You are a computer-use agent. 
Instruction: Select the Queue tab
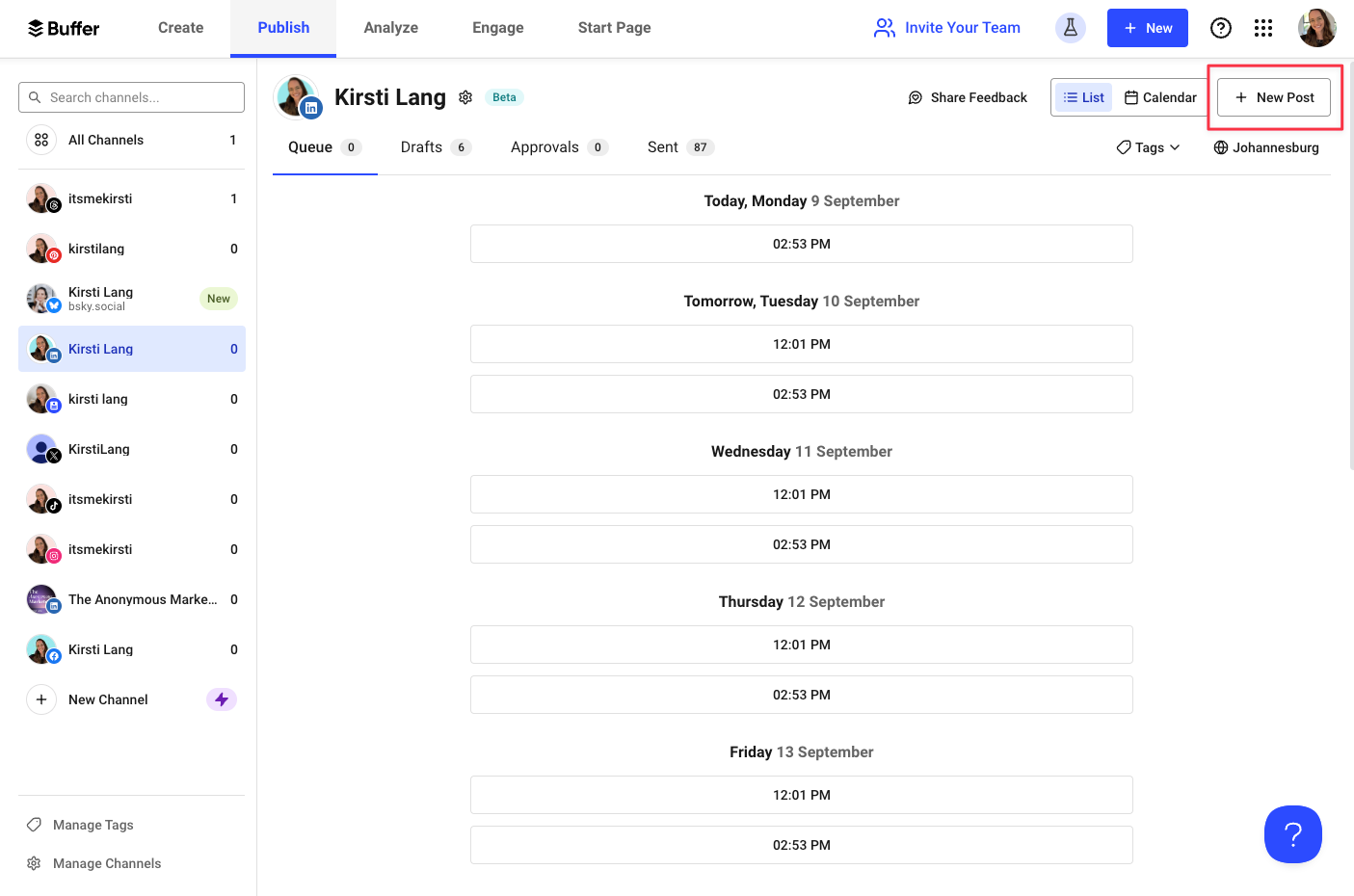tap(325, 147)
